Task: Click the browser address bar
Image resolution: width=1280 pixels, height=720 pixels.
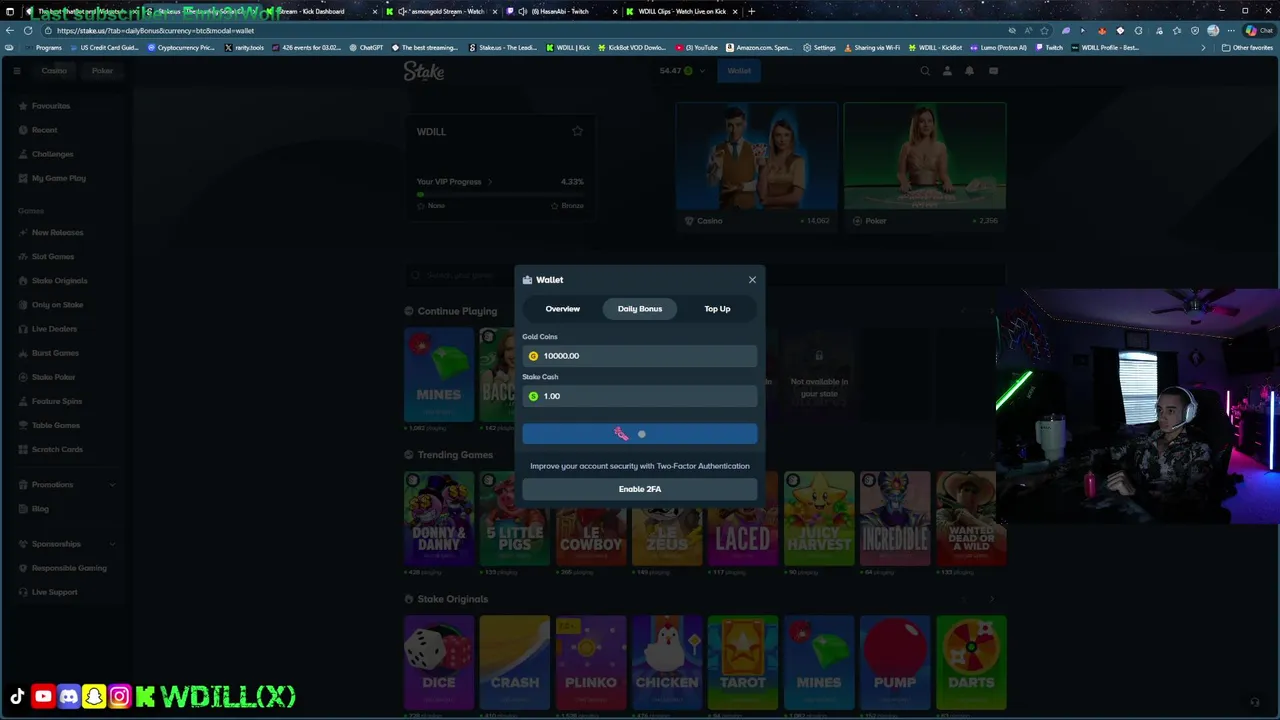Action: click(x=520, y=30)
